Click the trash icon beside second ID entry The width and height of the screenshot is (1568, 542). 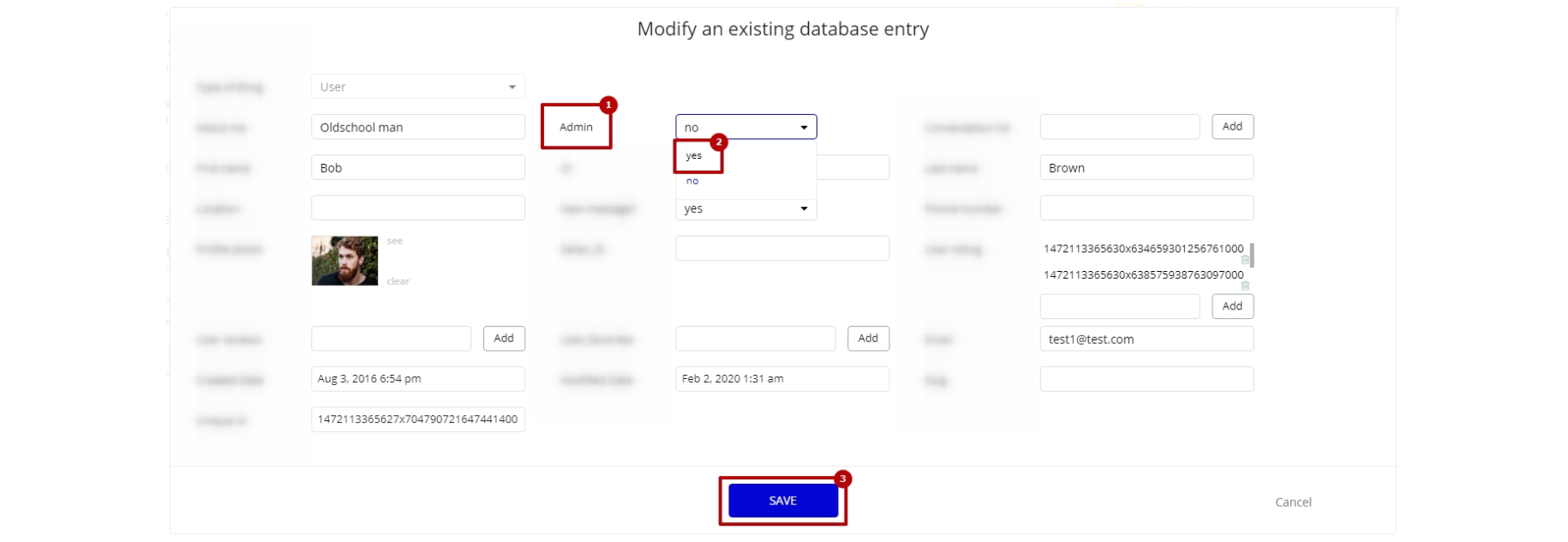pyautogui.click(x=1245, y=286)
